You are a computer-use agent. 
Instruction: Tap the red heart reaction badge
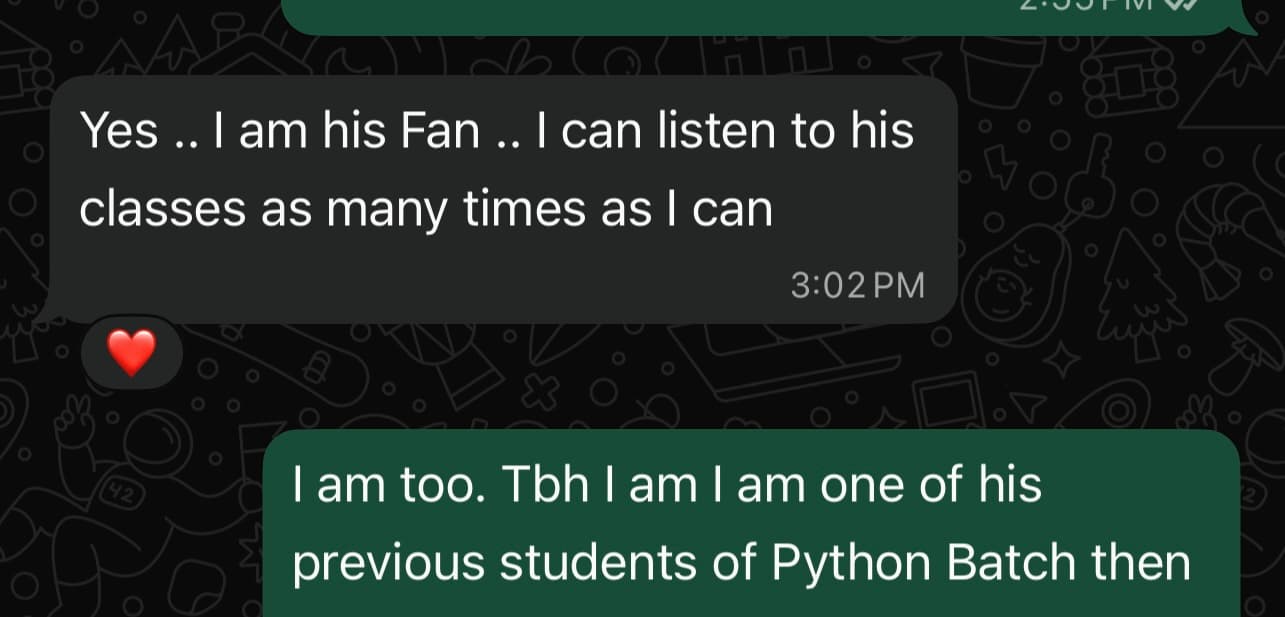pos(132,352)
